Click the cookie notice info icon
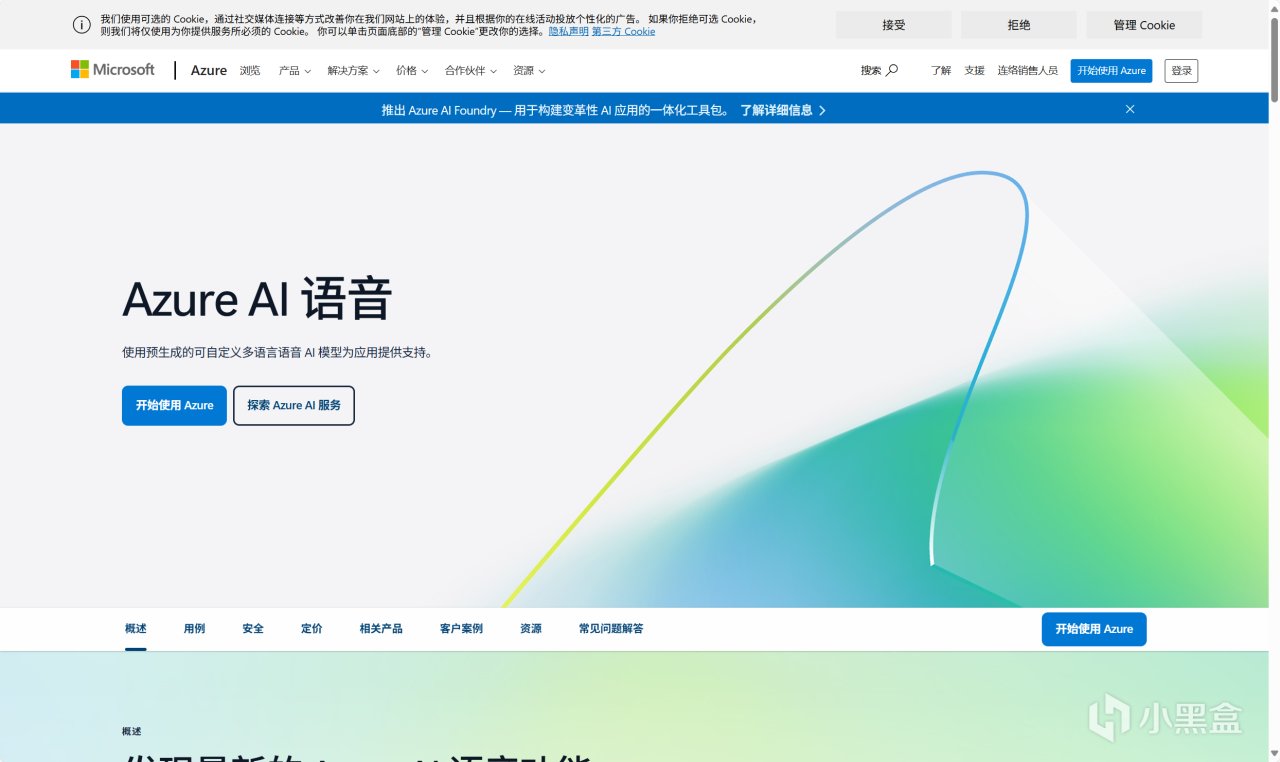 (x=82, y=25)
